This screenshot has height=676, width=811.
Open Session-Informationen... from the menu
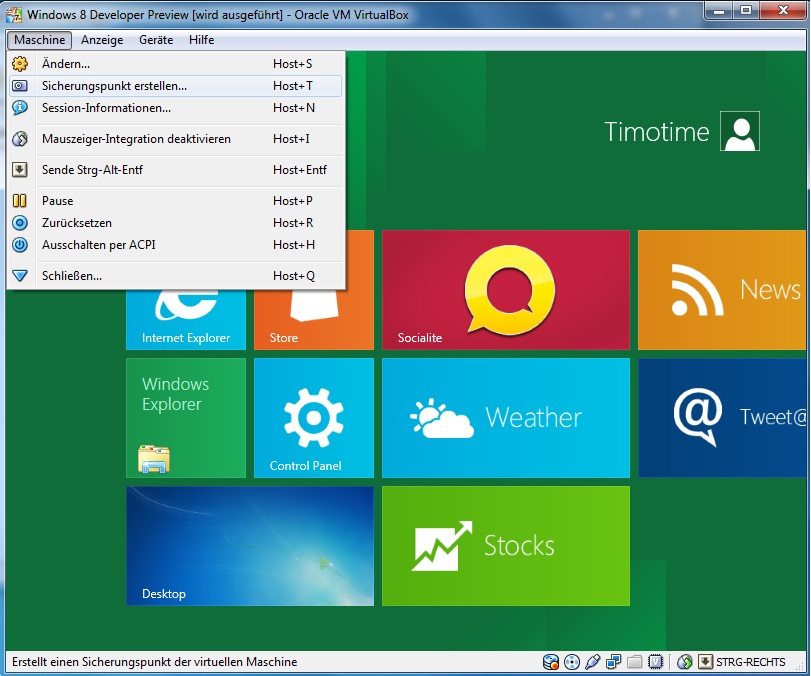[x=175, y=108]
